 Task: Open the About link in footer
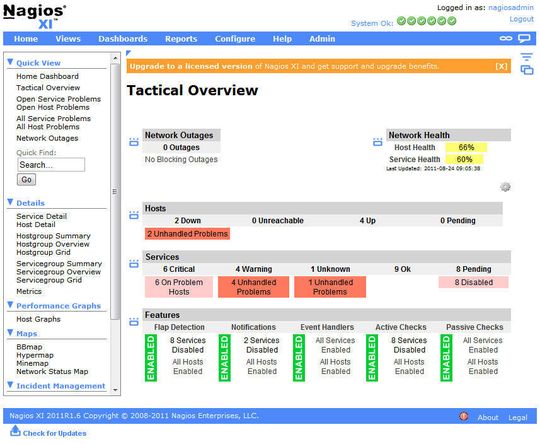pos(488,417)
